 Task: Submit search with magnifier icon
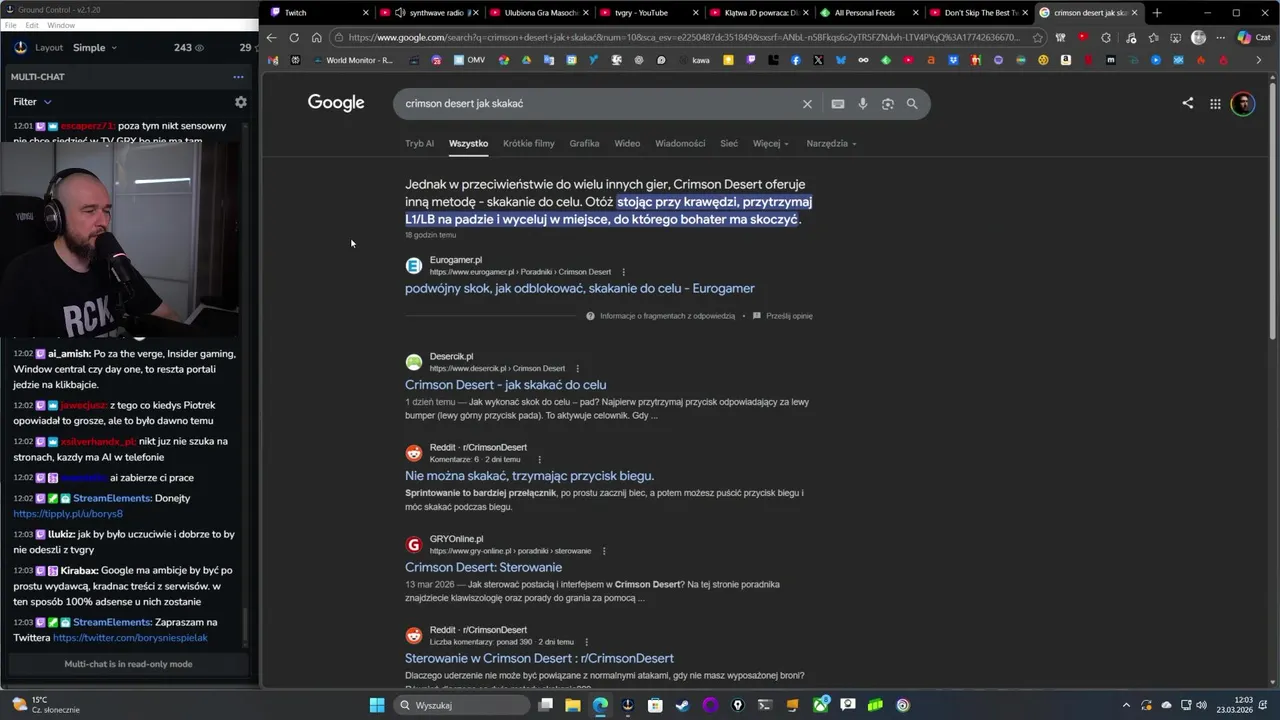coord(912,104)
